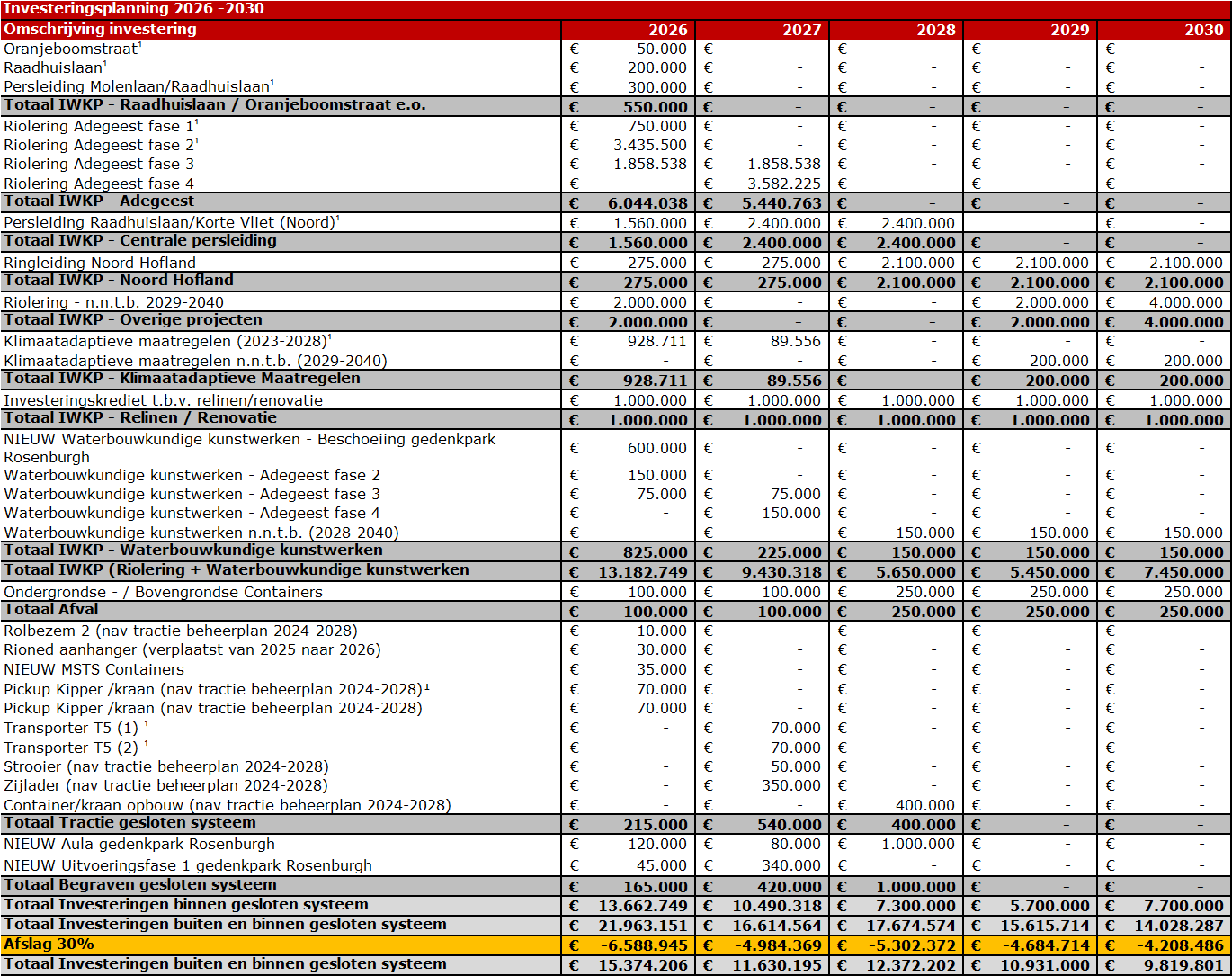Click the 'Ringleiding Noord Hofland' row label

click(100, 263)
